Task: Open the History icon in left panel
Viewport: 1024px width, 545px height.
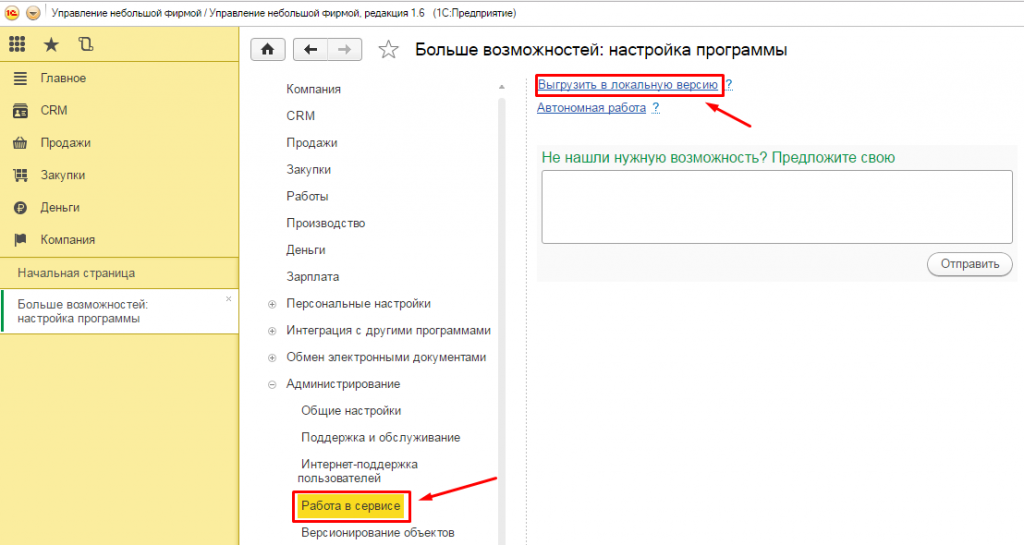Action: [x=86, y=44]
